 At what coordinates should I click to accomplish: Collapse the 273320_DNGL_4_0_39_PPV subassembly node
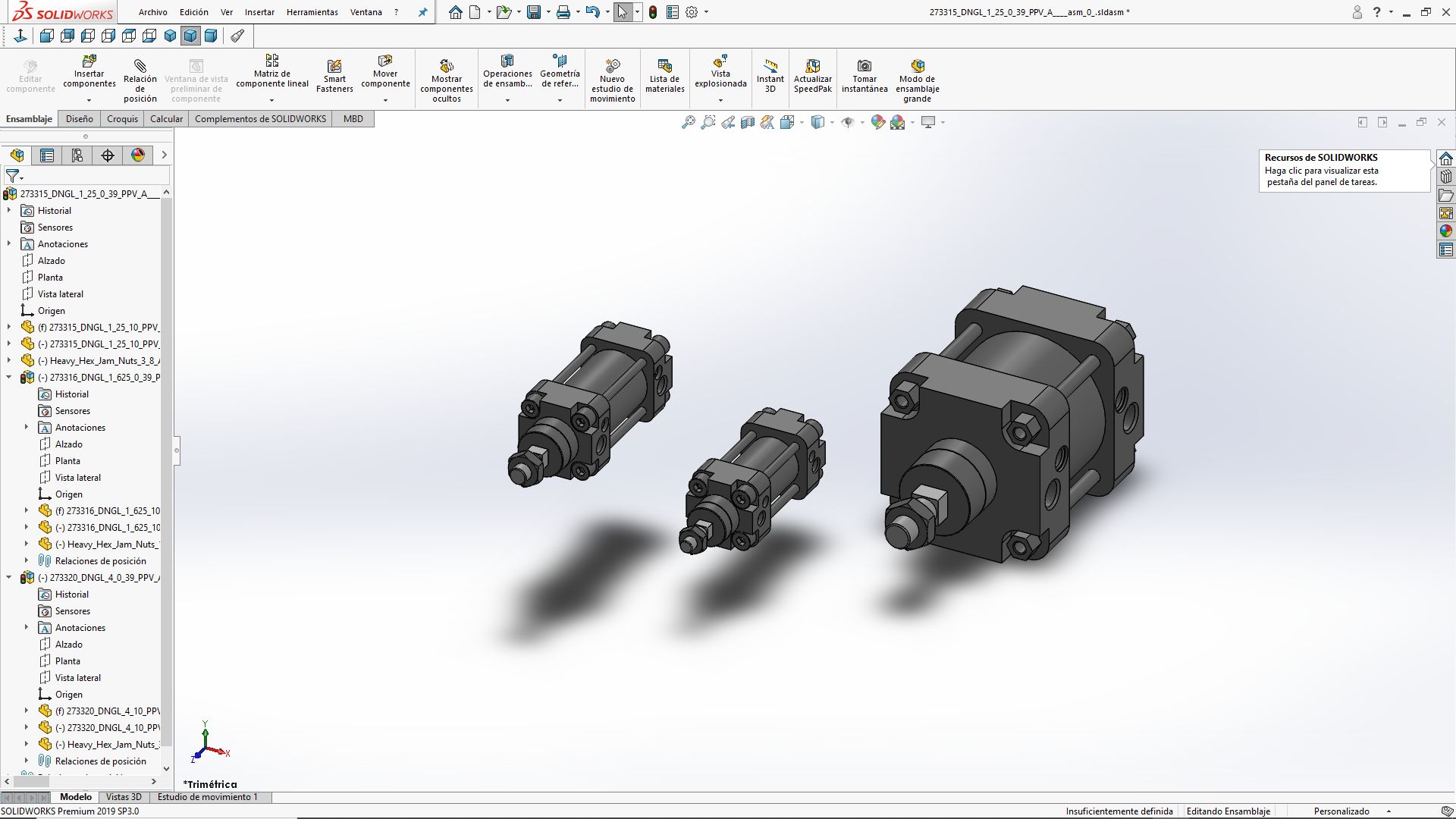9,578
